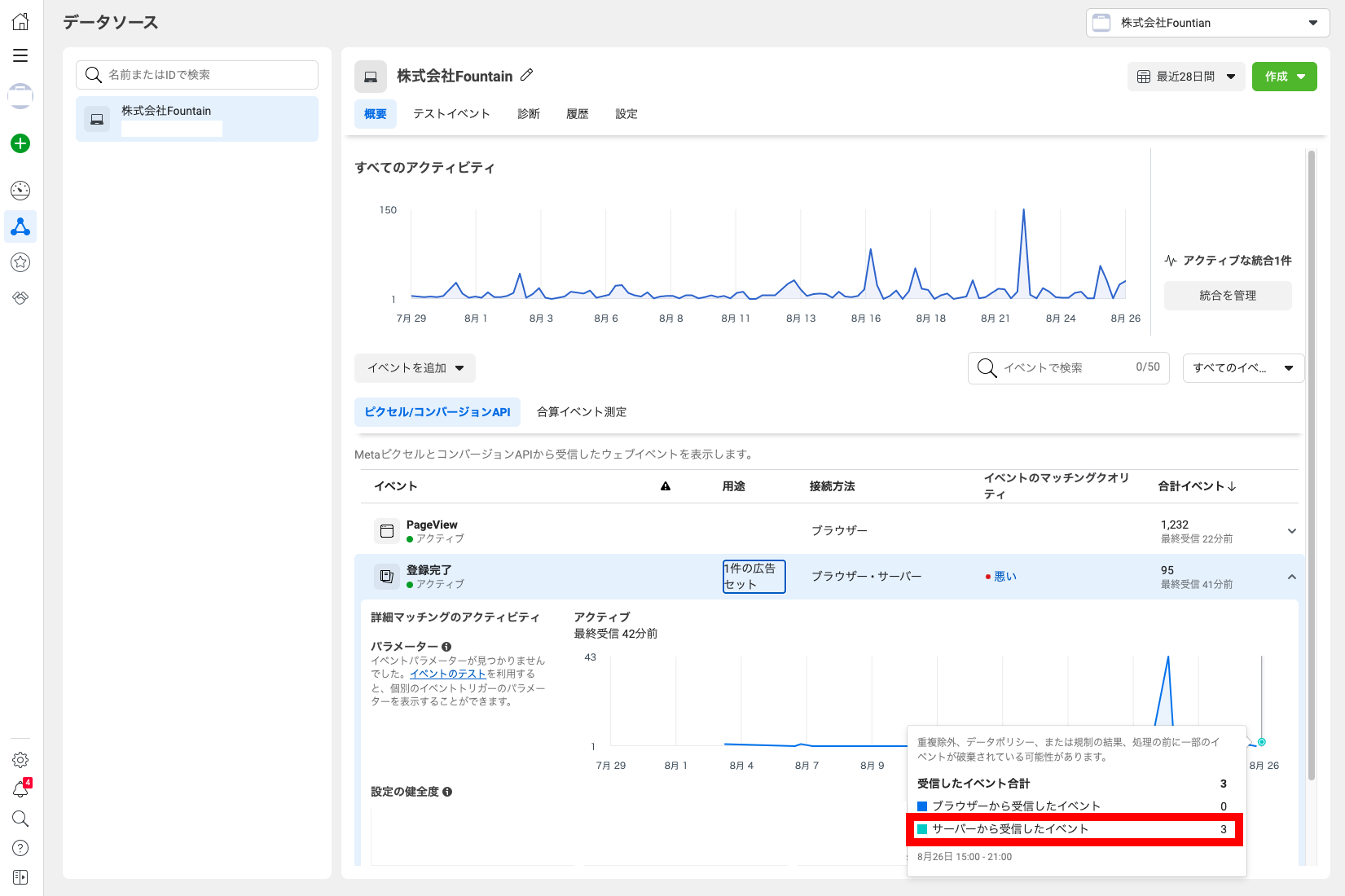
Task: Switch to the テストイベント tab
Action: coord(451,114)
